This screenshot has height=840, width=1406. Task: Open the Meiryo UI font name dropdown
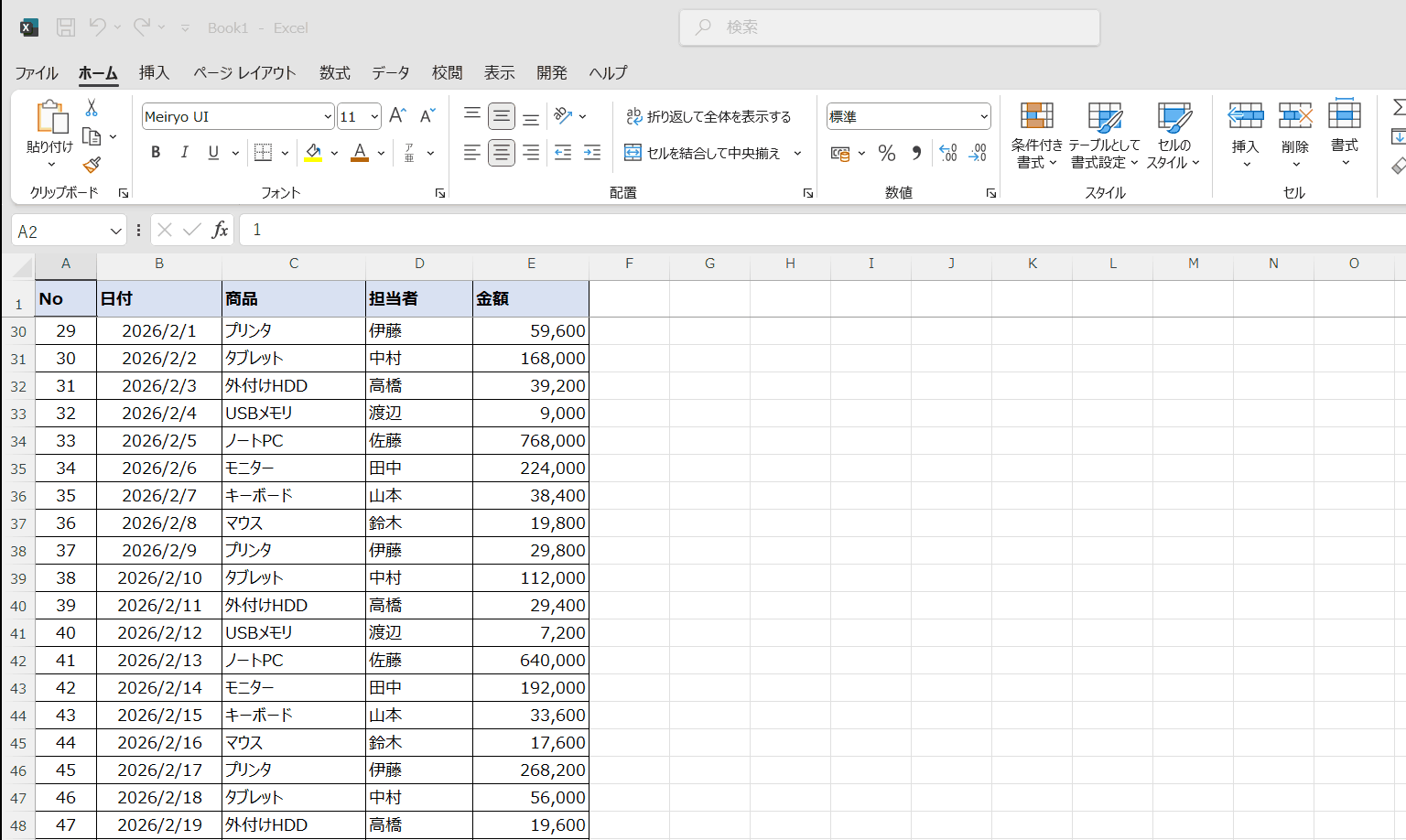click(x=328, y=116)
